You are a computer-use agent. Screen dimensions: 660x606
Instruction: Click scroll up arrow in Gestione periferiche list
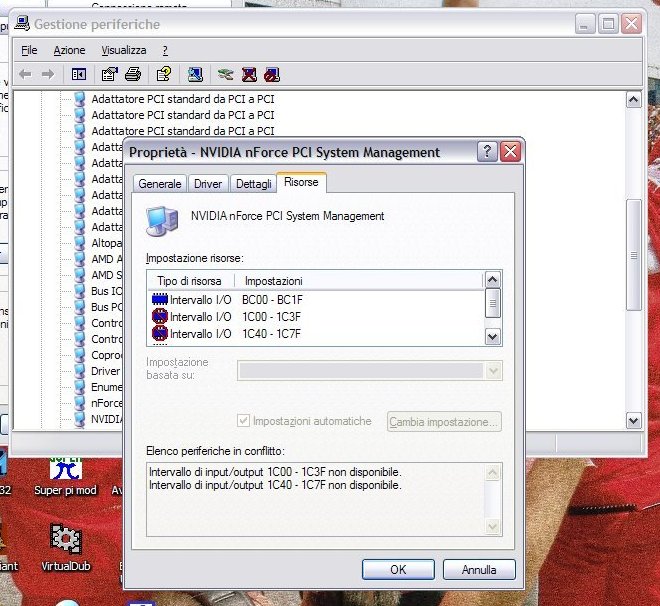[x=633, y=100]
